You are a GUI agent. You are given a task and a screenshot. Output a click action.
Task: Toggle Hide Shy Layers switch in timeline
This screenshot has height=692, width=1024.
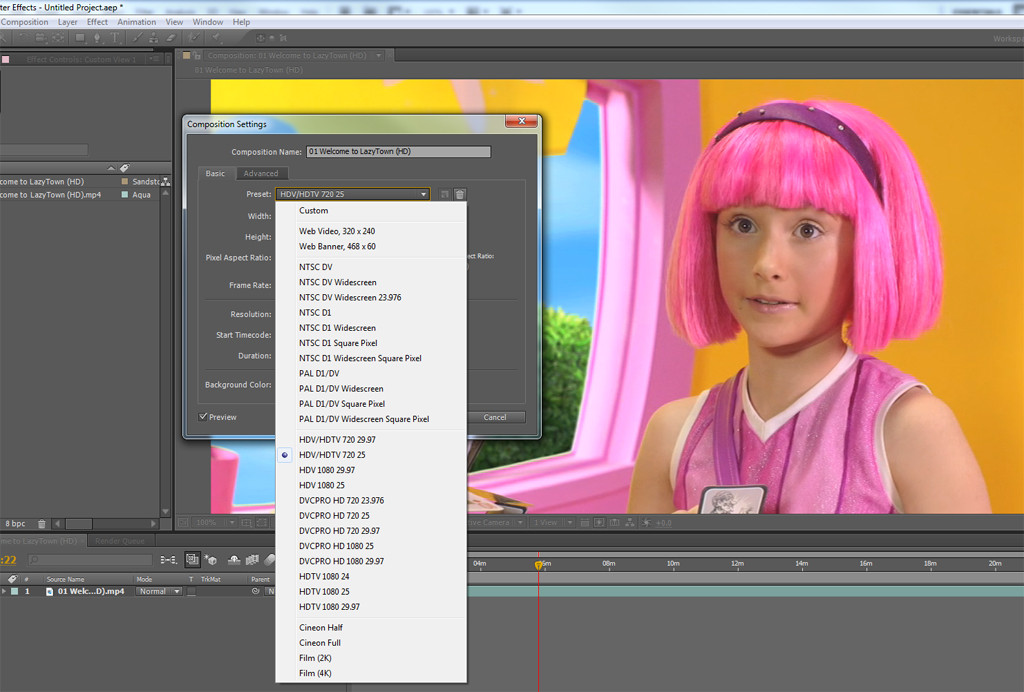[234, 559]
